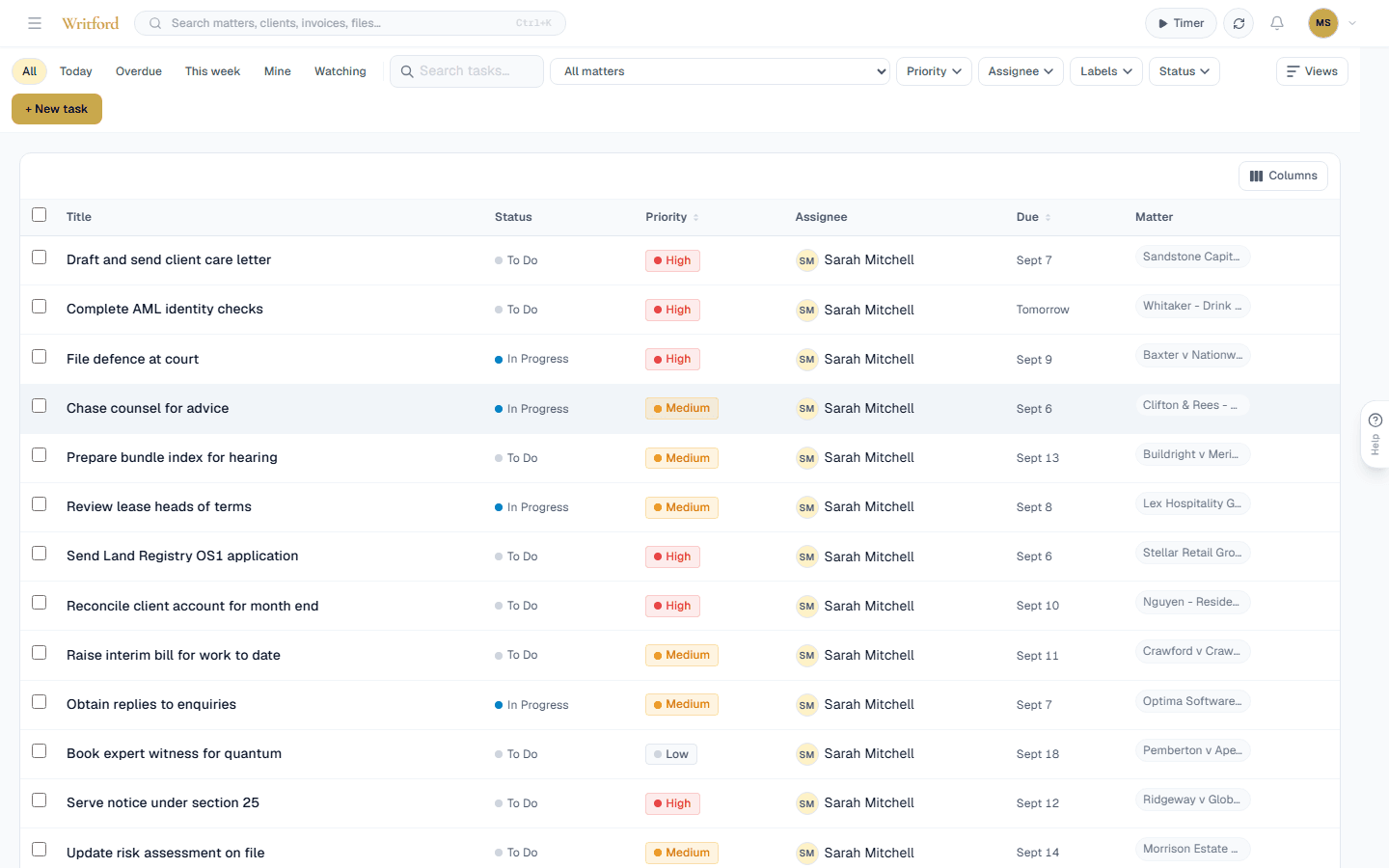The image size is (1389, 868).
Task: Open the MS user avatar menu
Action: click(x=1323, y=23)
